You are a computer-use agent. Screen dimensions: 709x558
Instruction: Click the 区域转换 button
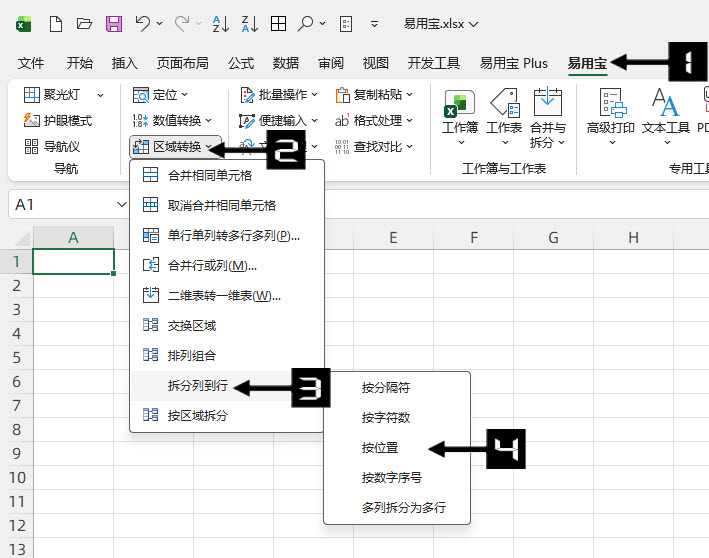tap(174, 147)
